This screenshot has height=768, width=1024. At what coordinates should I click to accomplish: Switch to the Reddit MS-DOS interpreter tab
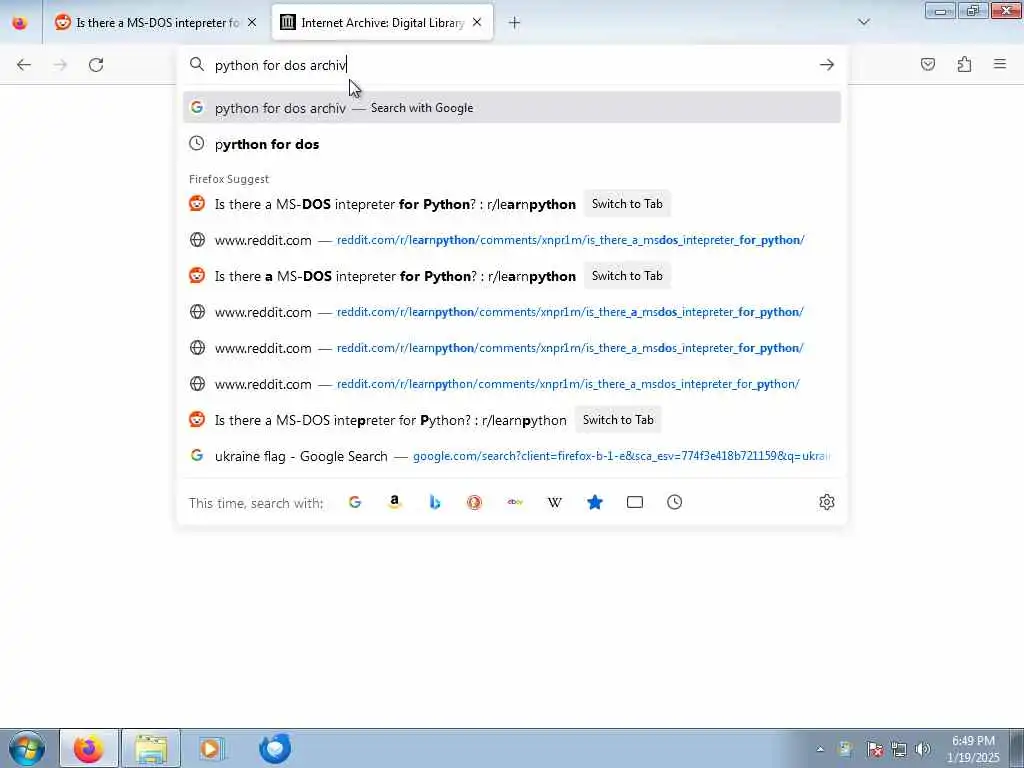click(x=155, y=23)
